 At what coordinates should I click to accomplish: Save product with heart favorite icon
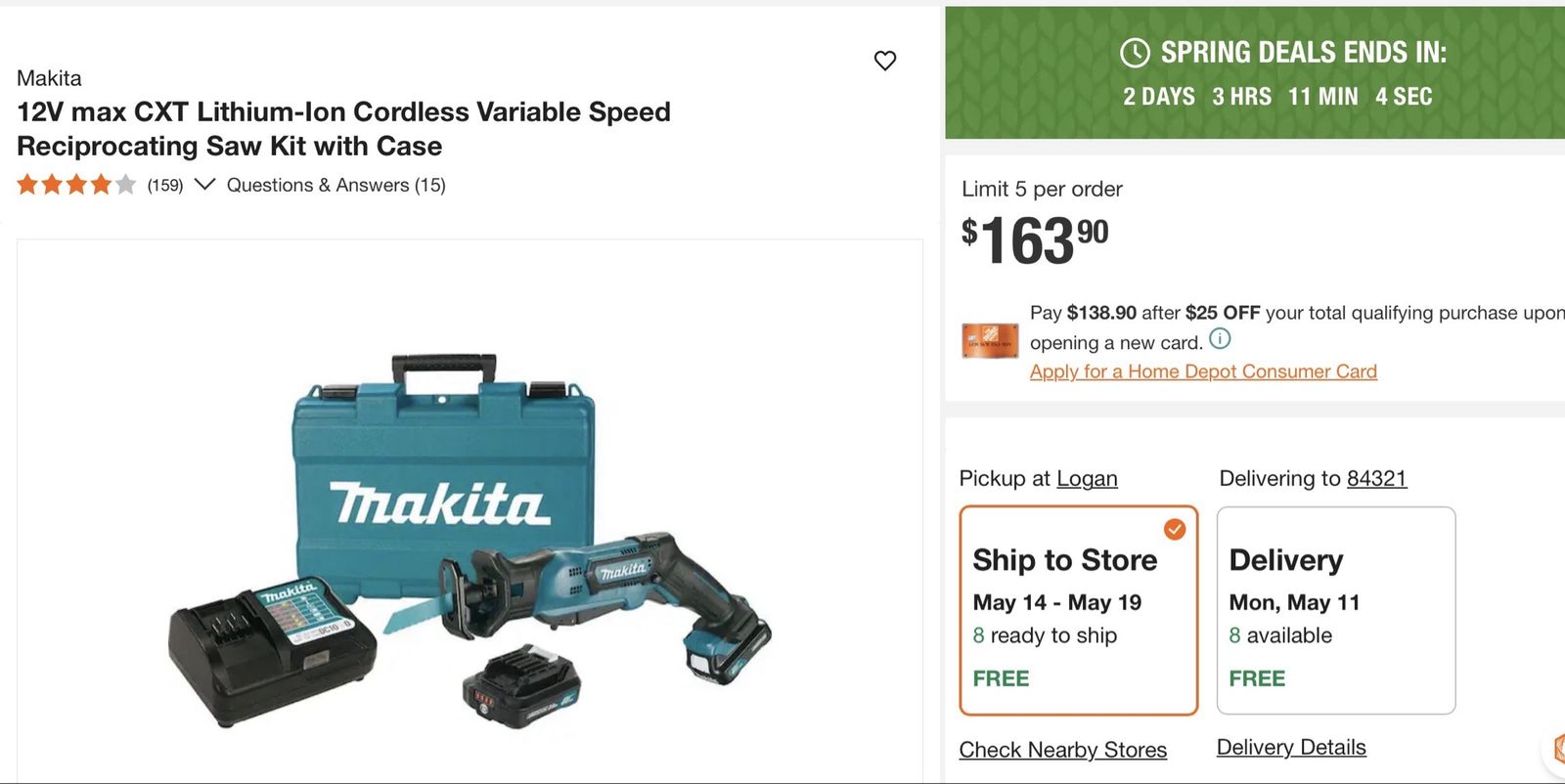point(885,61)
